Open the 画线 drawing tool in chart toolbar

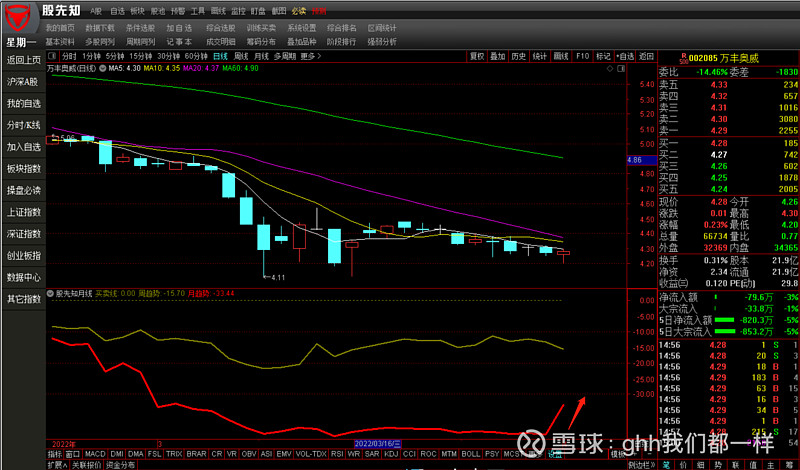(x=561, y=57)
